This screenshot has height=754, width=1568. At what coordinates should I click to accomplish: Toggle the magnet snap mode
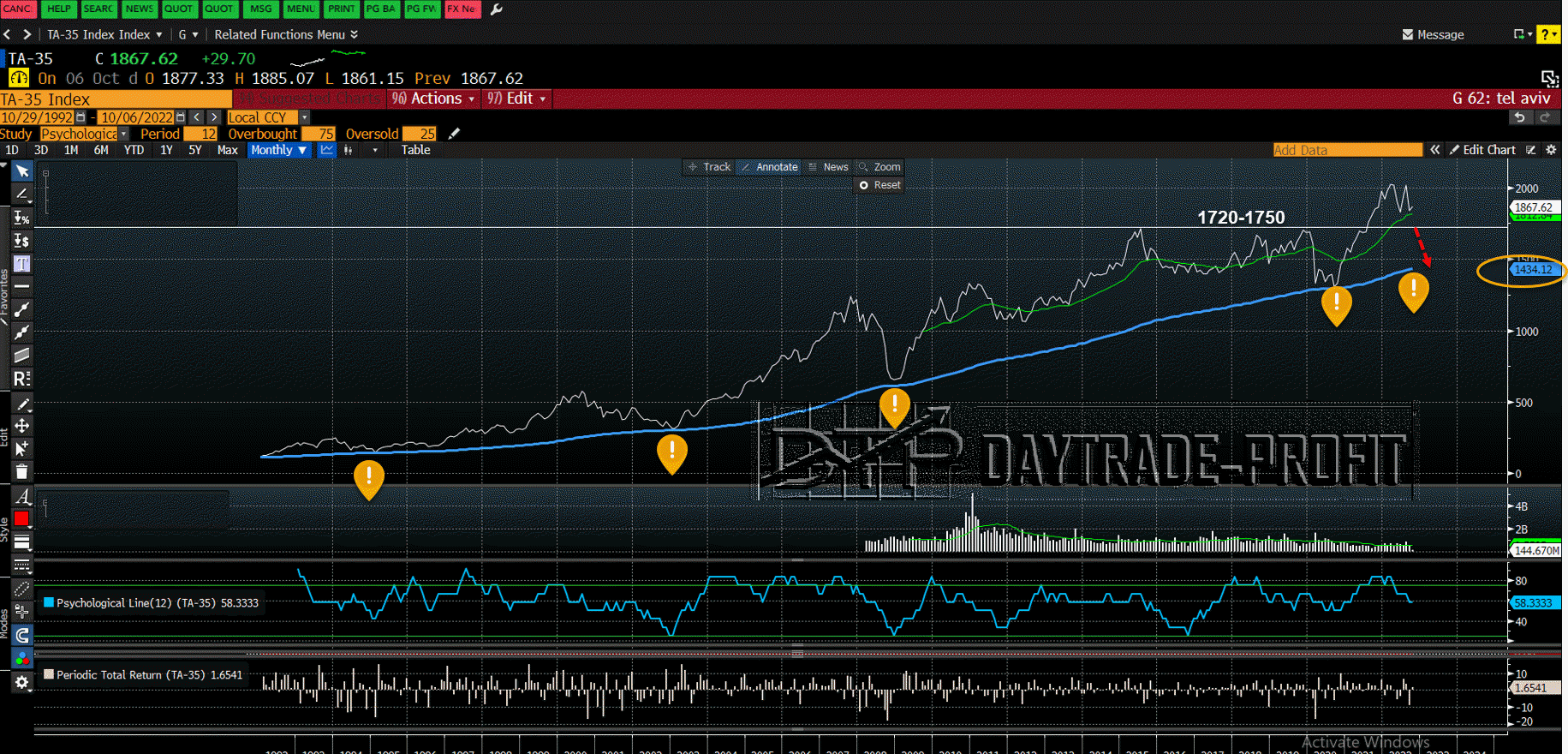pyautogui.click(x=22, y=635)
